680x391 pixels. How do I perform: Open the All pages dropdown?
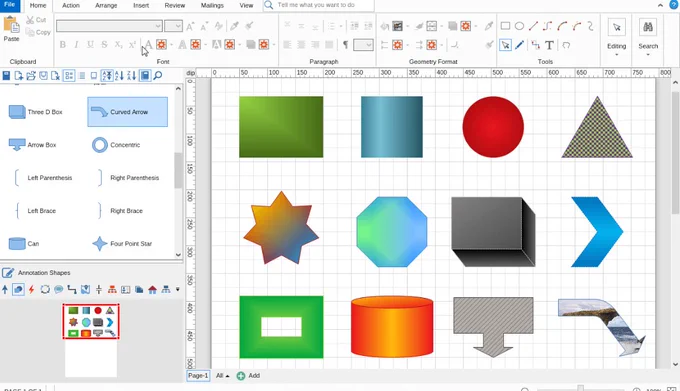tap(222, 376)
